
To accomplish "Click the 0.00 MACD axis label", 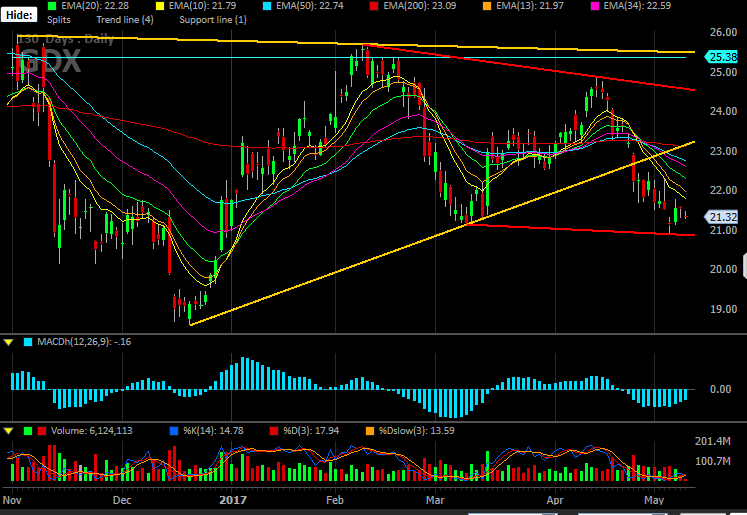I will point(721,389).
